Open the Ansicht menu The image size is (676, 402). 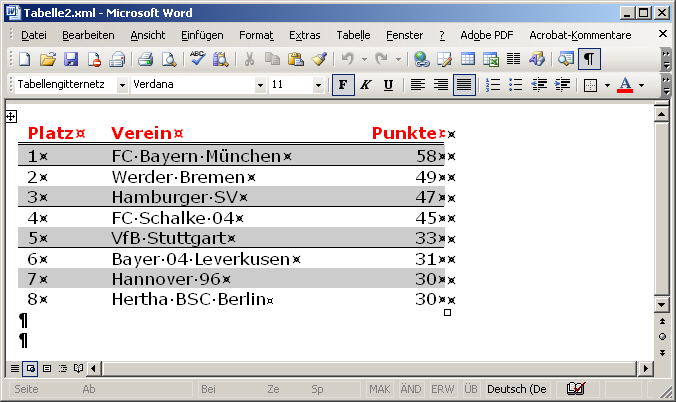click(x=148, y=35)
